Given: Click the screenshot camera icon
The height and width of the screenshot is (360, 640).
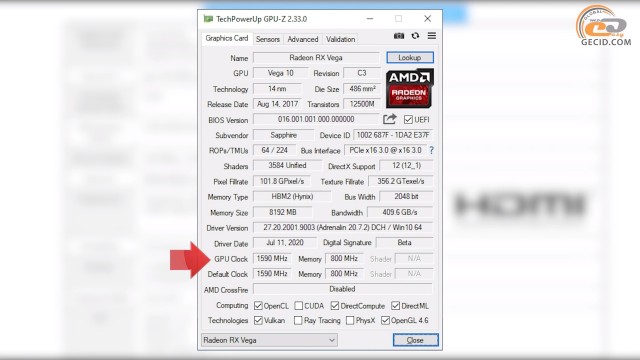Looking at the screenshot, I should pyautogui.click(x=399, y=36).
